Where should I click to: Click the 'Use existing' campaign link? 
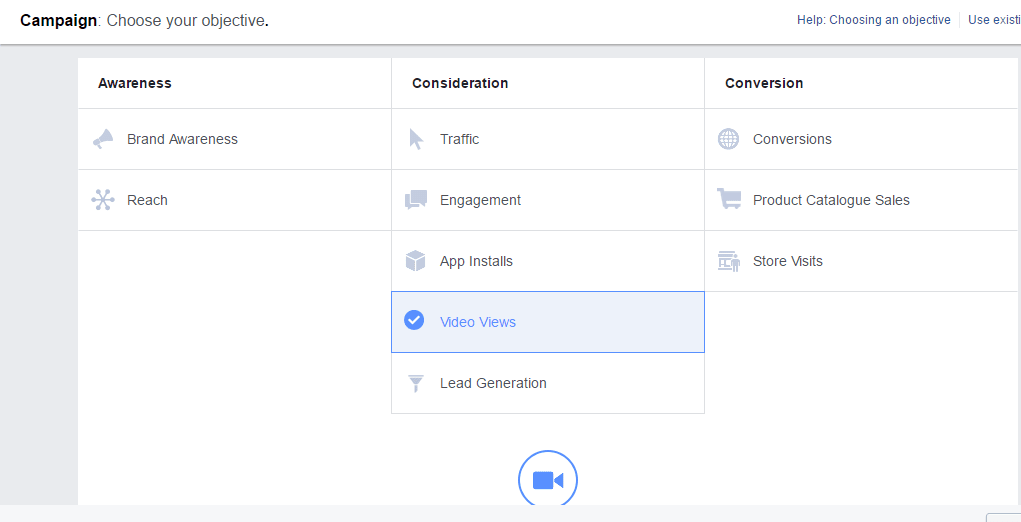coord(993,20)
